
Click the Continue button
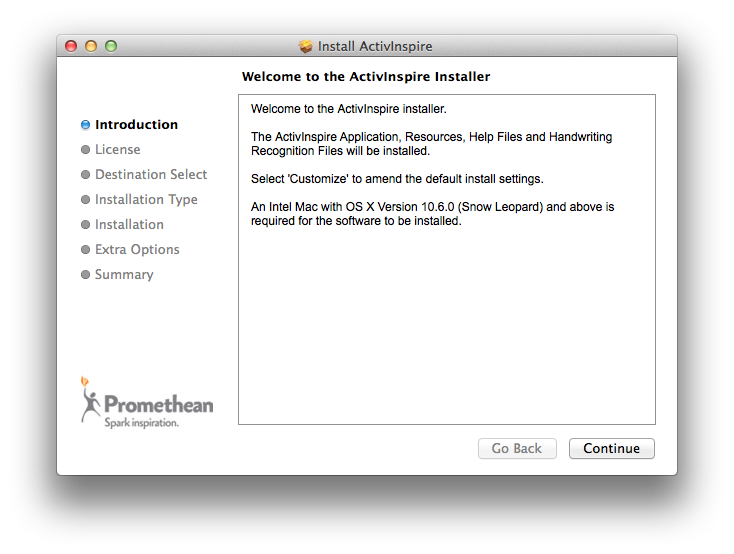pos(611,449)
